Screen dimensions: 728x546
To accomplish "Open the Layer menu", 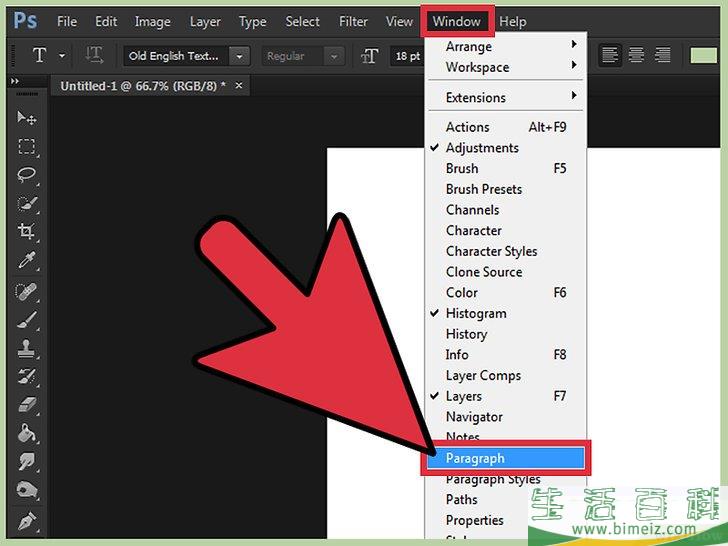I will pyautogui.click(x=205, y=22).
